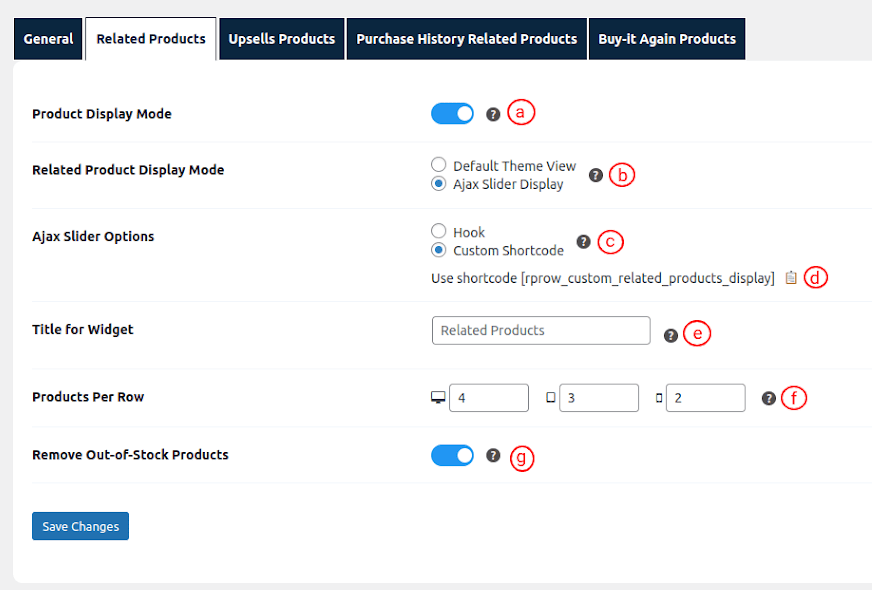This screenshot has height=590, width=872.
Task: Click the help icon near Products Per Row
Action: [768, 397]
